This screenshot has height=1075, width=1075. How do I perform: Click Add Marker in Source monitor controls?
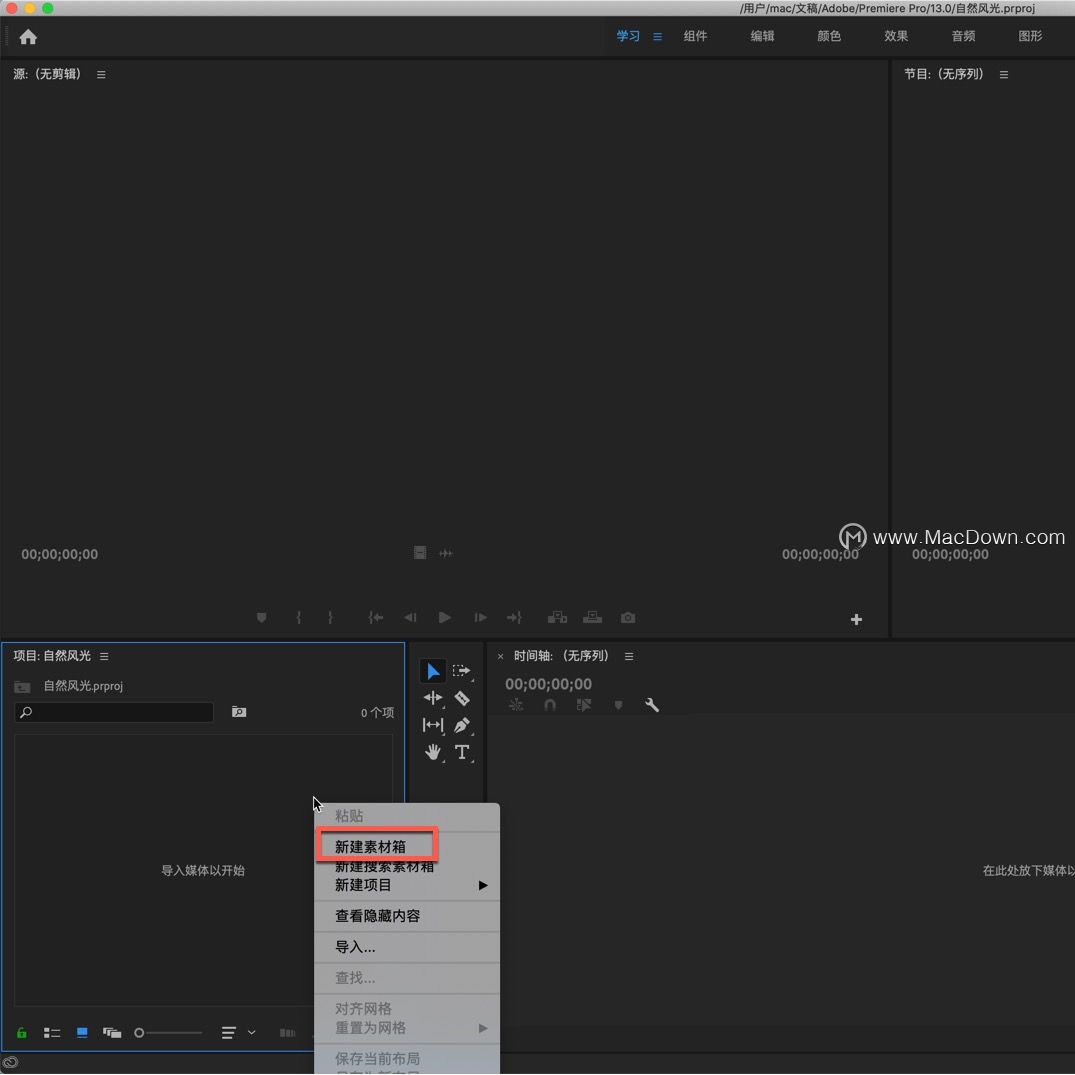coord(261,618)
